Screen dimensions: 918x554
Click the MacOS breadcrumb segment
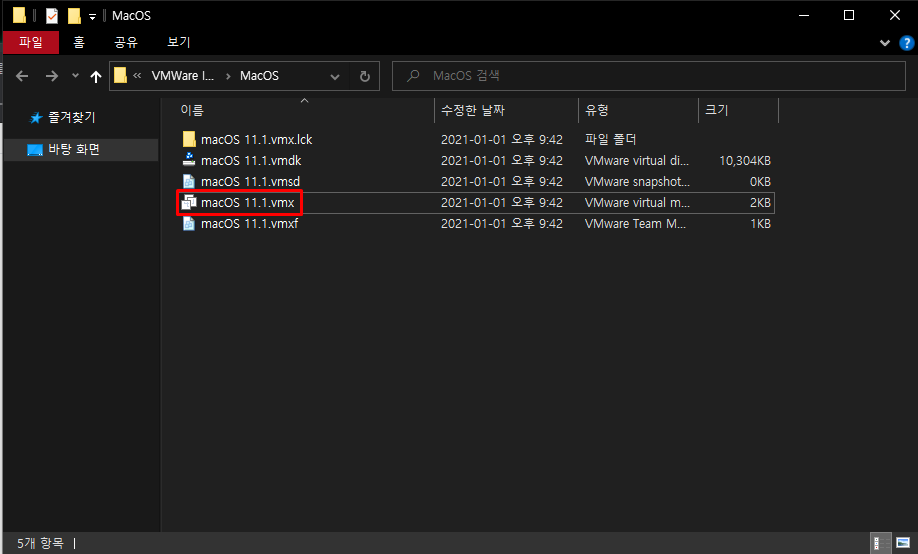coord(259,76)
